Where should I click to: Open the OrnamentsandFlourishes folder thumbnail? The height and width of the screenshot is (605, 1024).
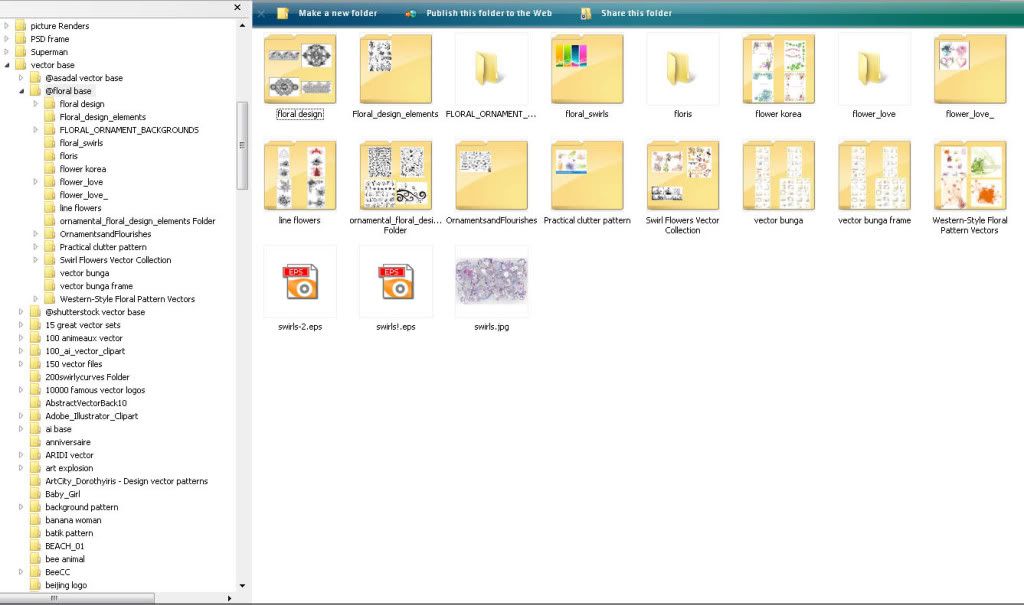click(491, 175)
